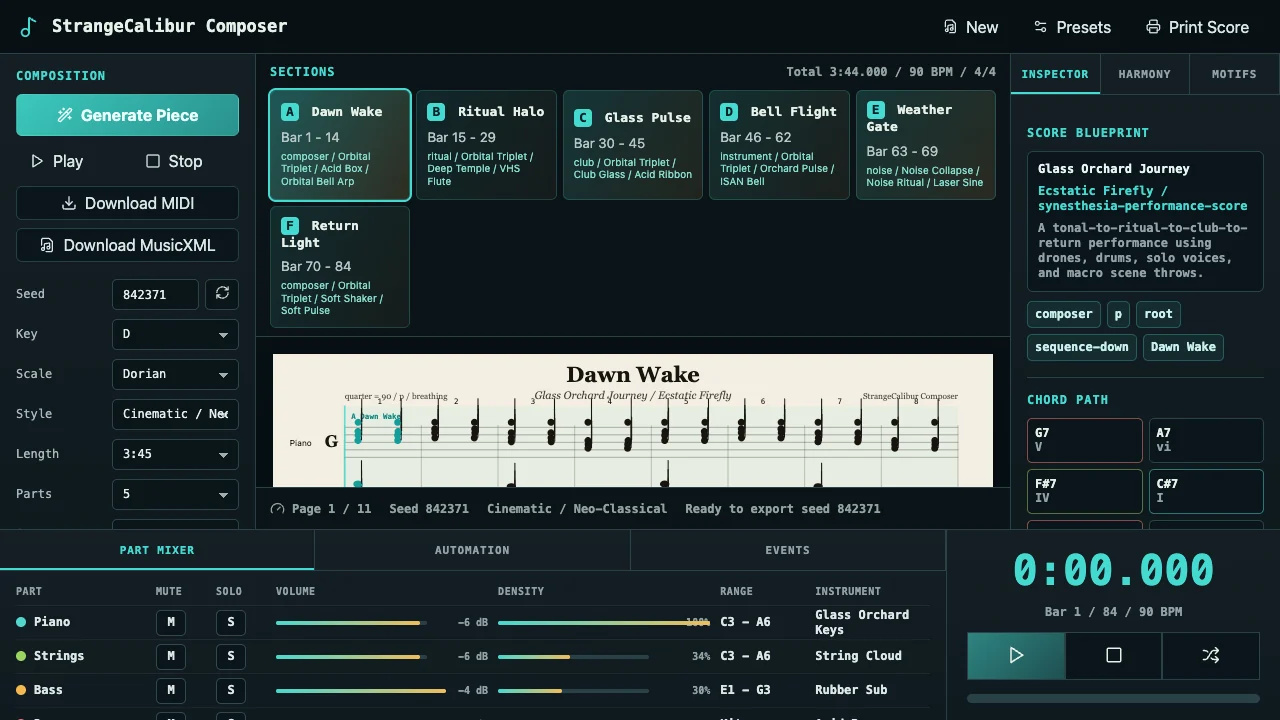
Task: Open the Scale dropdown set to Dorian
Action: [x=175, y=374]
